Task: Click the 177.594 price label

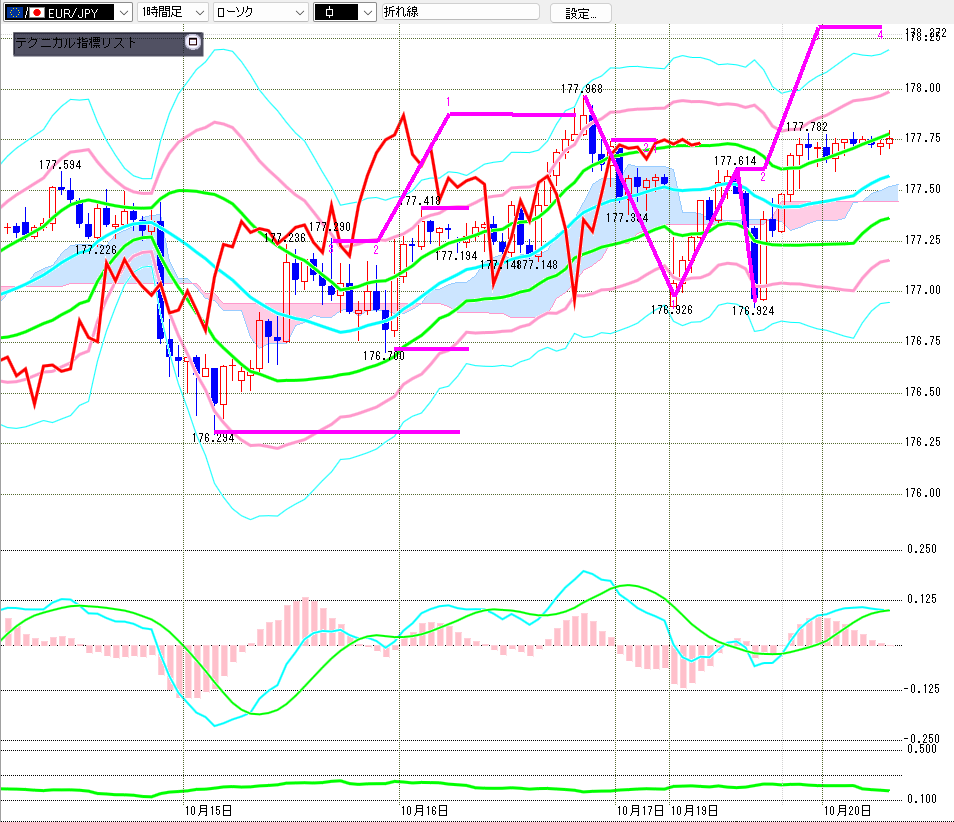Action: (x=60, y=165)
